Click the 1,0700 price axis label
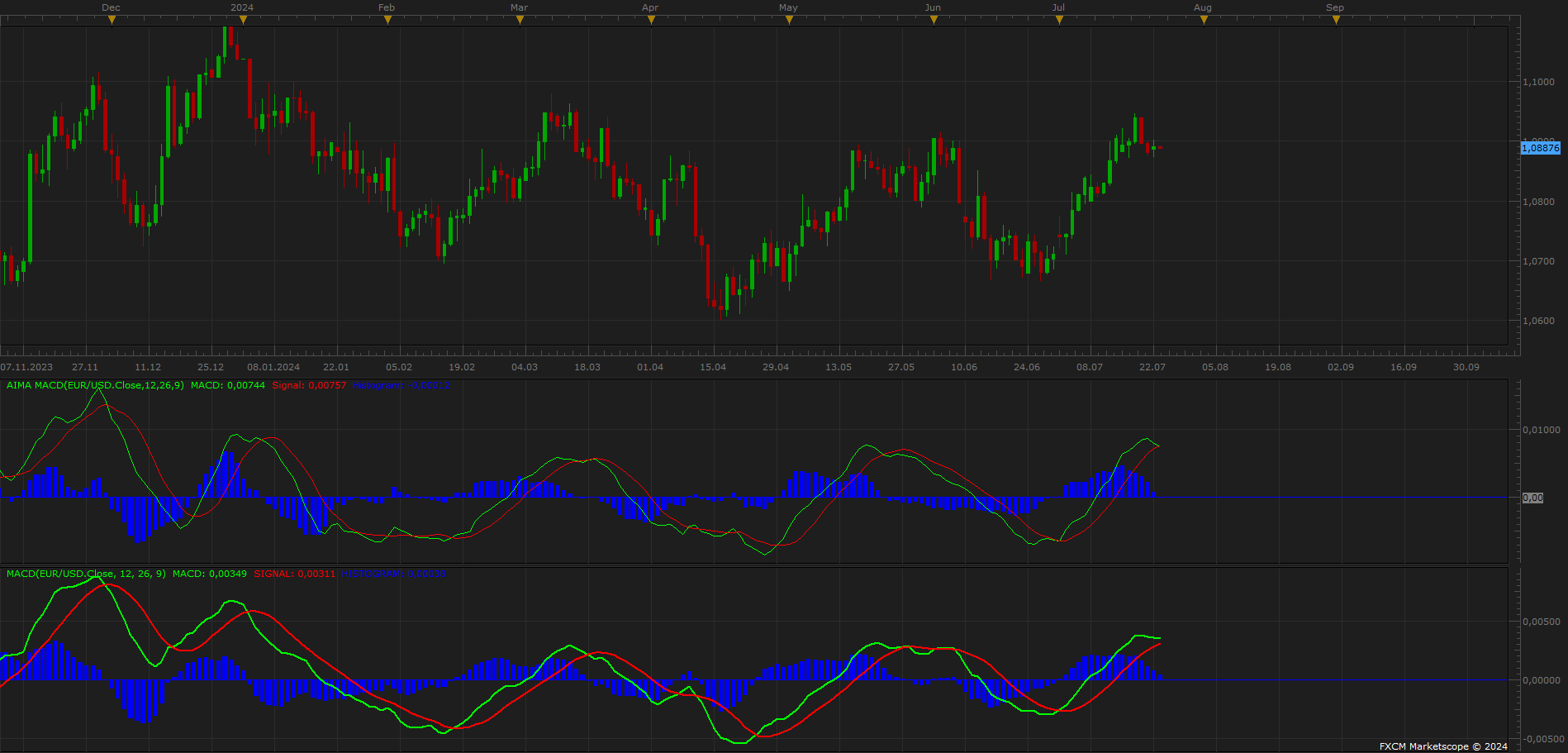The height and width of the screenshot is (753, 1568). tap(1538, 261)
